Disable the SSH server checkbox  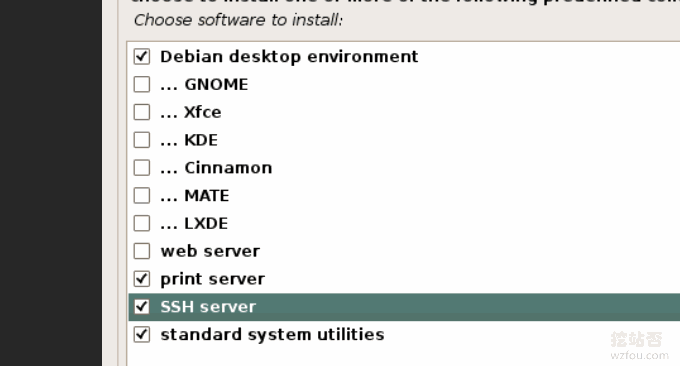[142, 307]
